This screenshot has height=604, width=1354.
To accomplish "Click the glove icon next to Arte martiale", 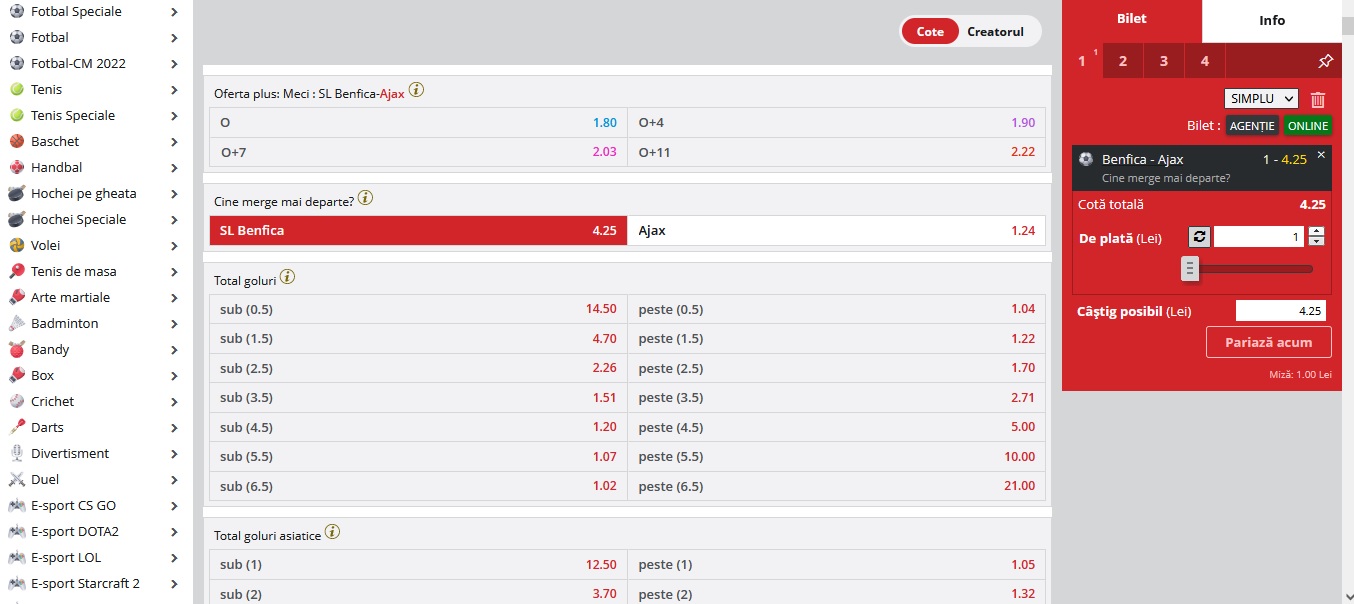I will (x=17, y=297).
